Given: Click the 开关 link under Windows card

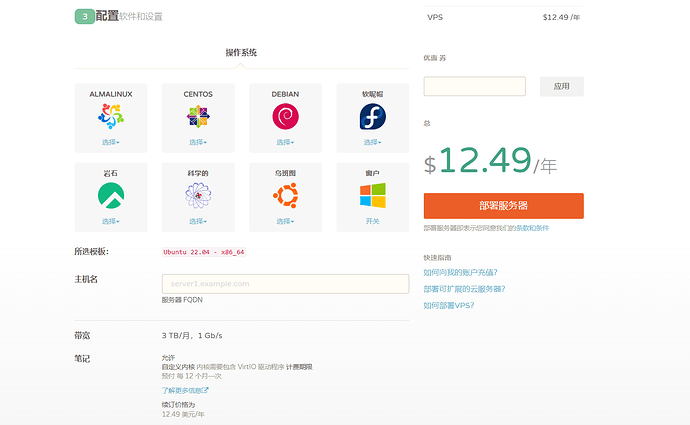Looking at the screenshot, I should (373, 221).
